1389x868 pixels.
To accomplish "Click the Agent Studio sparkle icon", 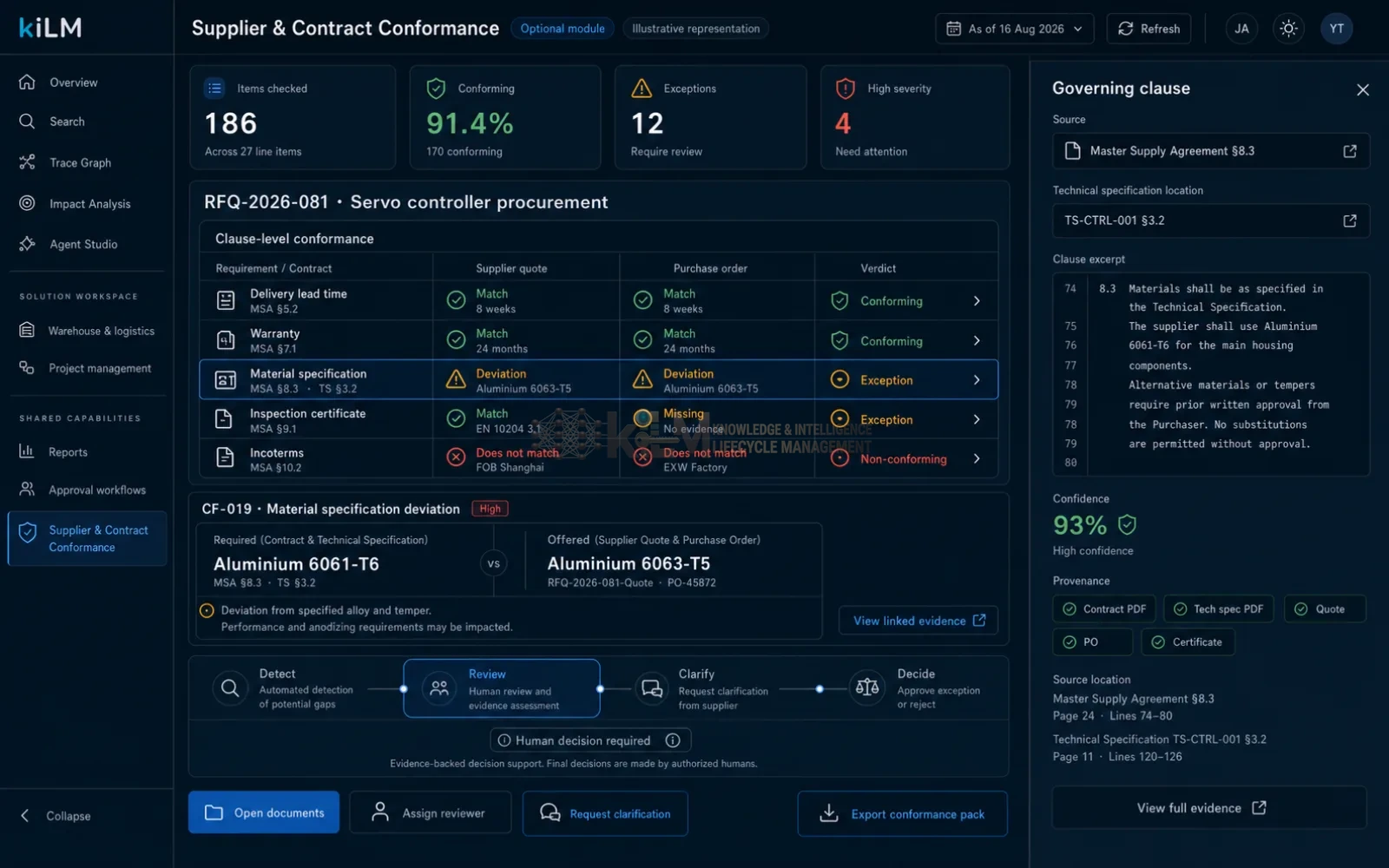I will point(27,244).
